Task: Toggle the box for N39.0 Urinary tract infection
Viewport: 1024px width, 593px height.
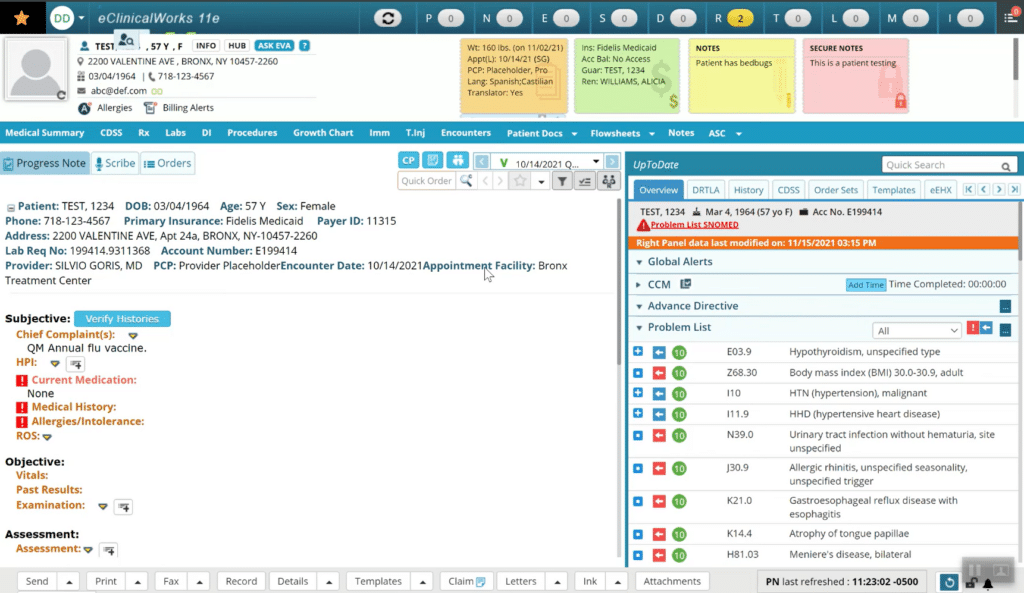Action: [638, 435]
